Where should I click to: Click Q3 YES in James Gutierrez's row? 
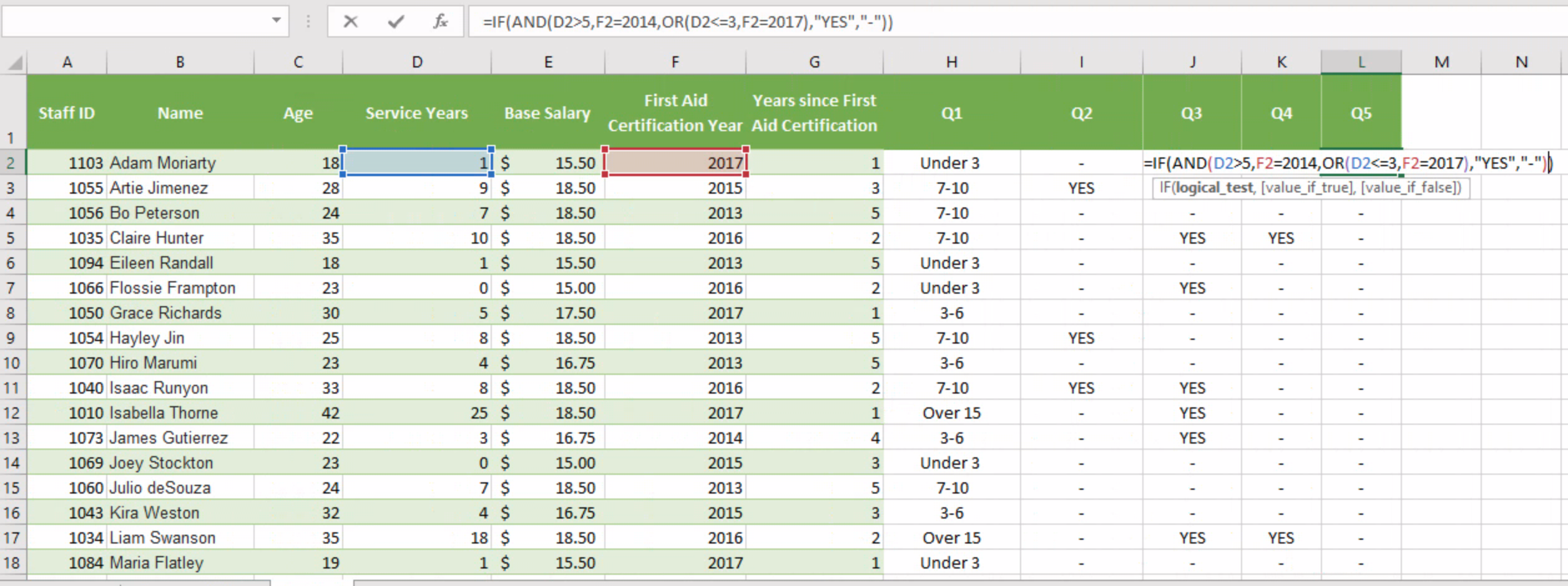tap(1192, 438)
